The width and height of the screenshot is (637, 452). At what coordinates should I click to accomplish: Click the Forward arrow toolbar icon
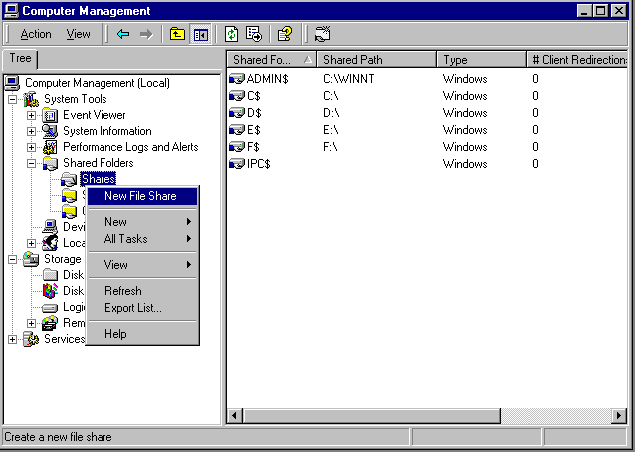[146, 35]
